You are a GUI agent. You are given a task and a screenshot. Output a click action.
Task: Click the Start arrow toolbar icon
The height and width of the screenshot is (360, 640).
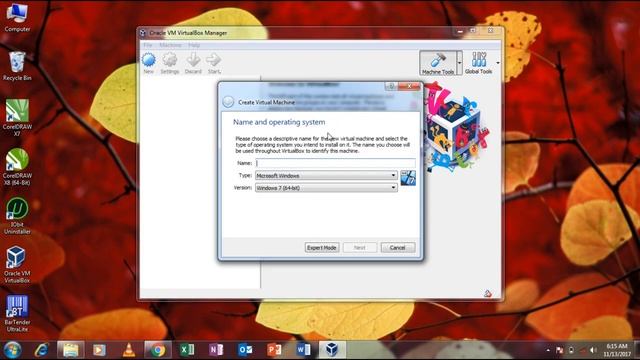pyautogui.click(x=214, y=63)
